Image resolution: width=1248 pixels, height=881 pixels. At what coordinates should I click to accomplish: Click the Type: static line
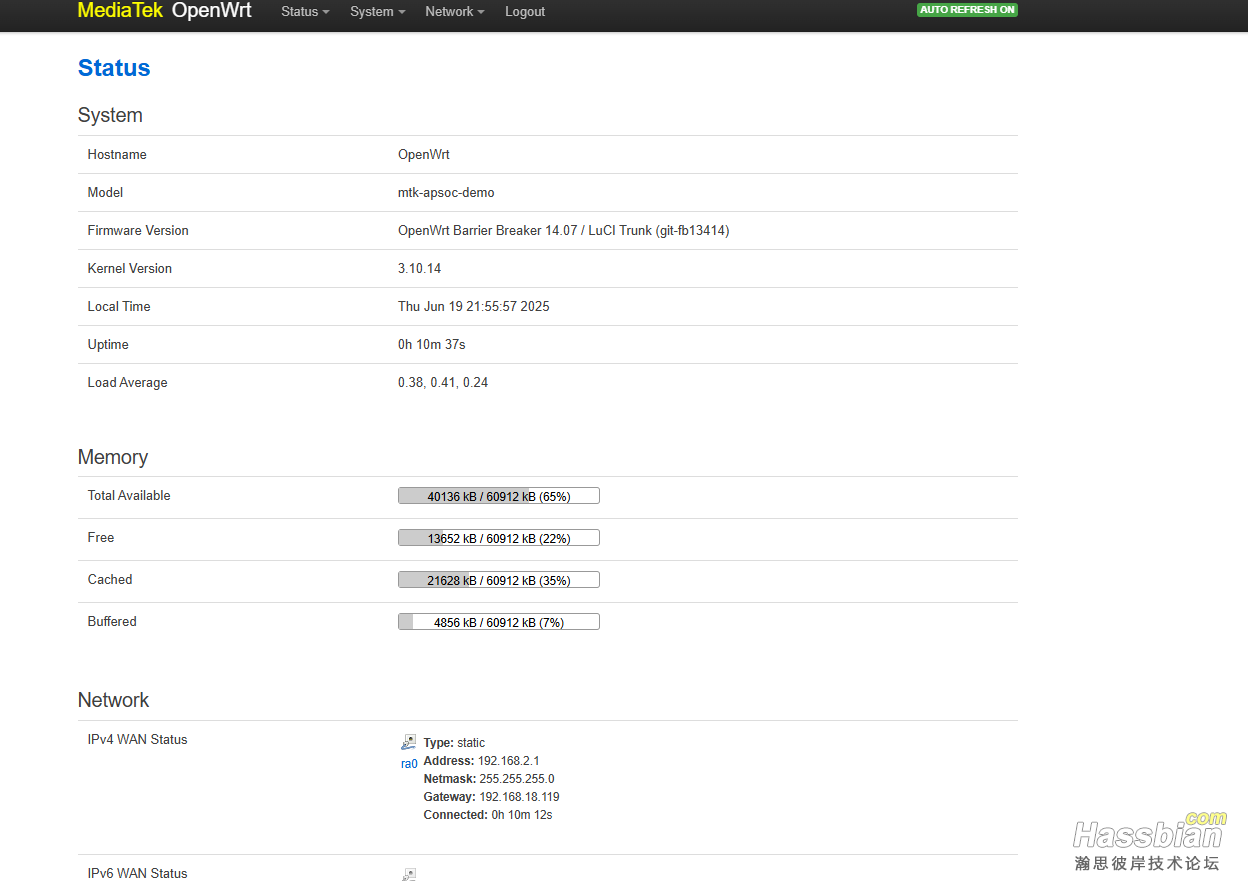[x=454, y=743]
